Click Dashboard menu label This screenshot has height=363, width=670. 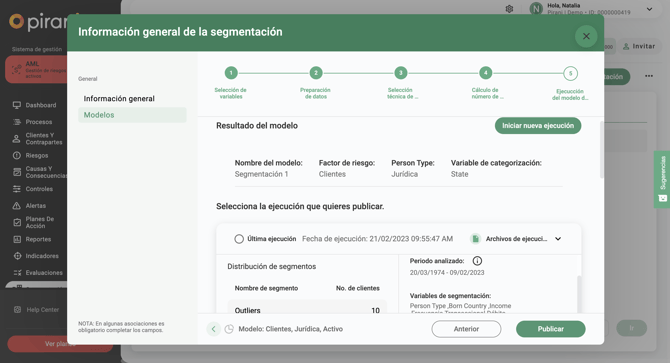[x=41, y=105]
